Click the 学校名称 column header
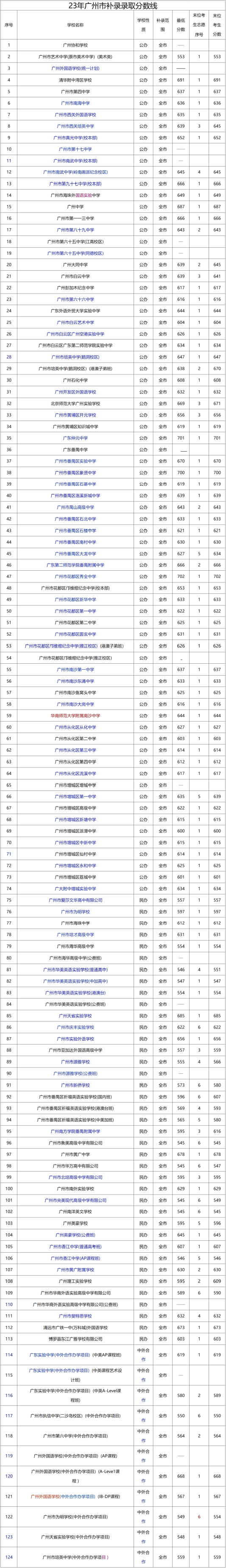Viewport: 226px width, 1568px height. pos(75,25)
